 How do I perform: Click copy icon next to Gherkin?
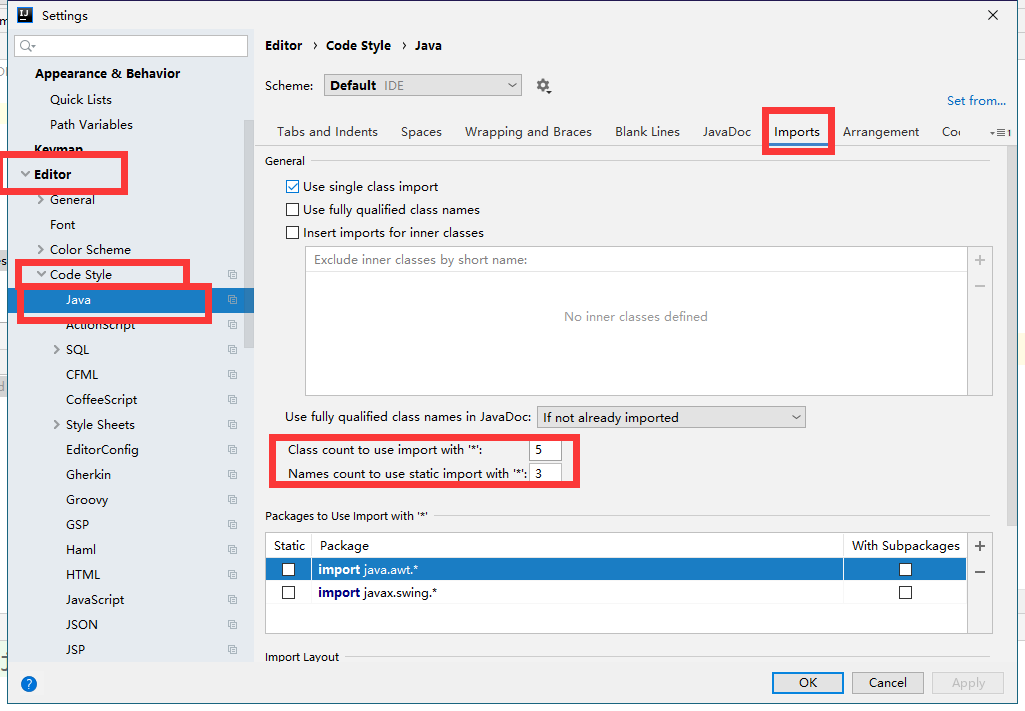click(x=232, y=474)
